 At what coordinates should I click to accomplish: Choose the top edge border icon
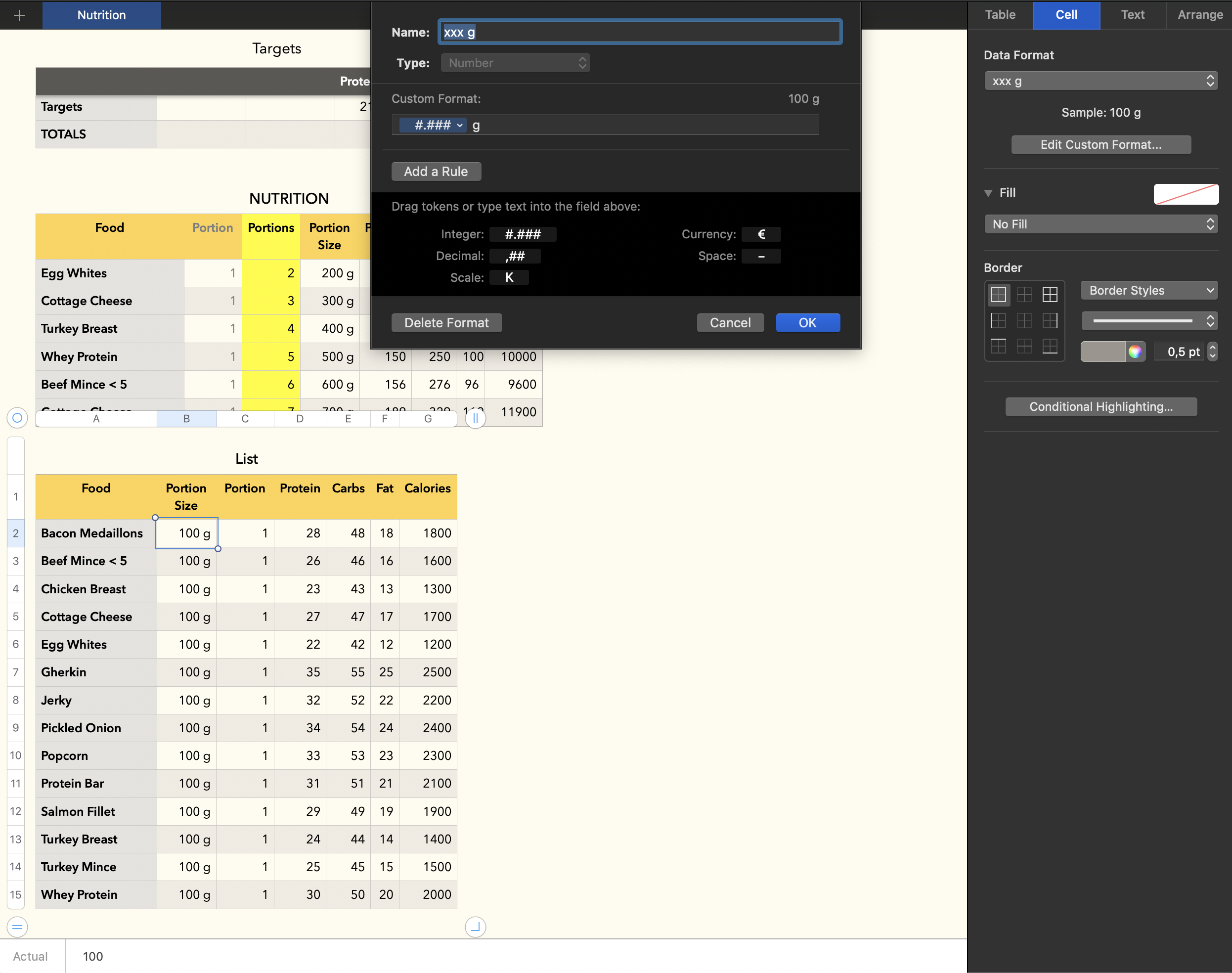click(998, 346)
